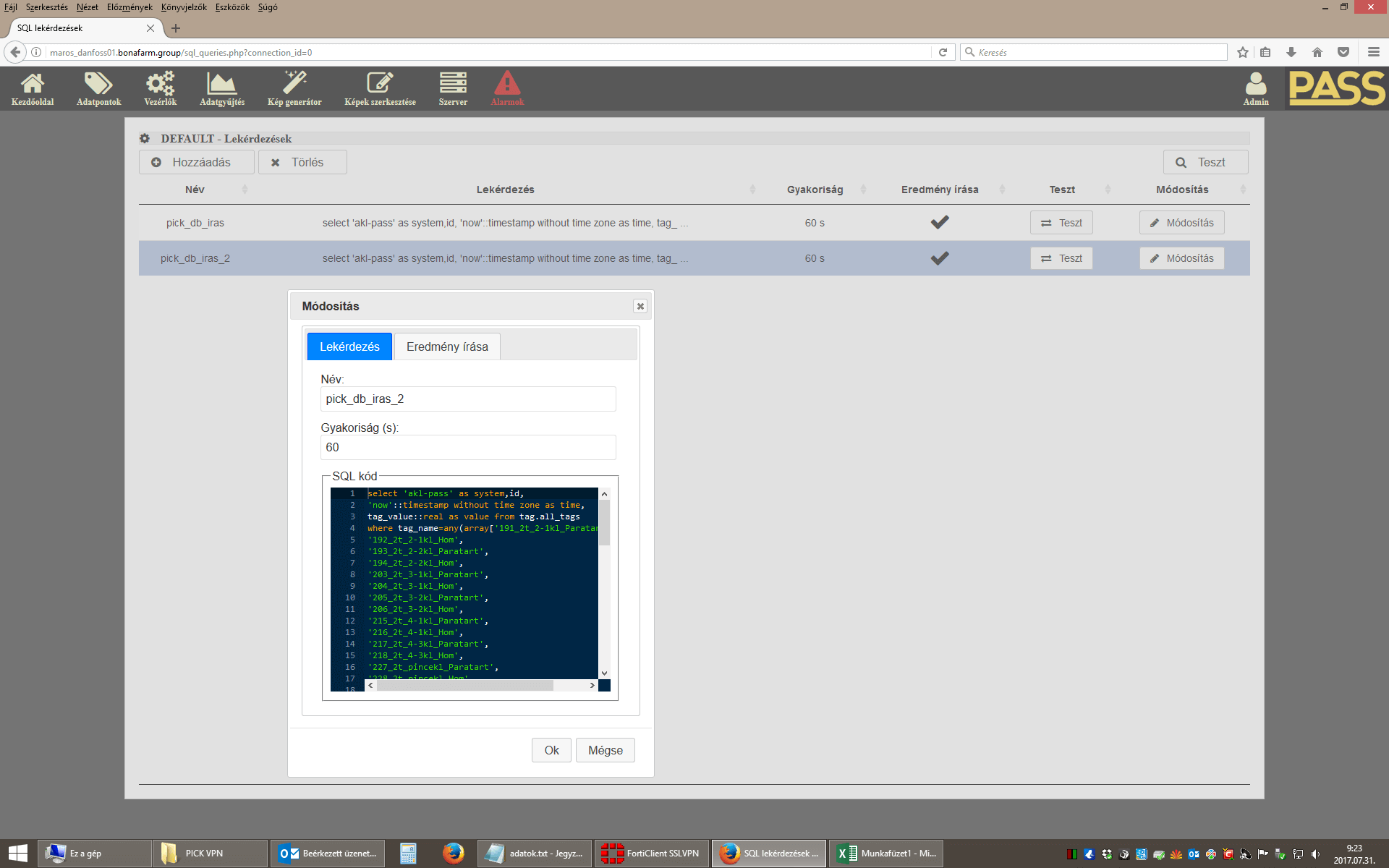Click the Admin user icon
The image size is (1389, 868).
(x=1256, y=88)
